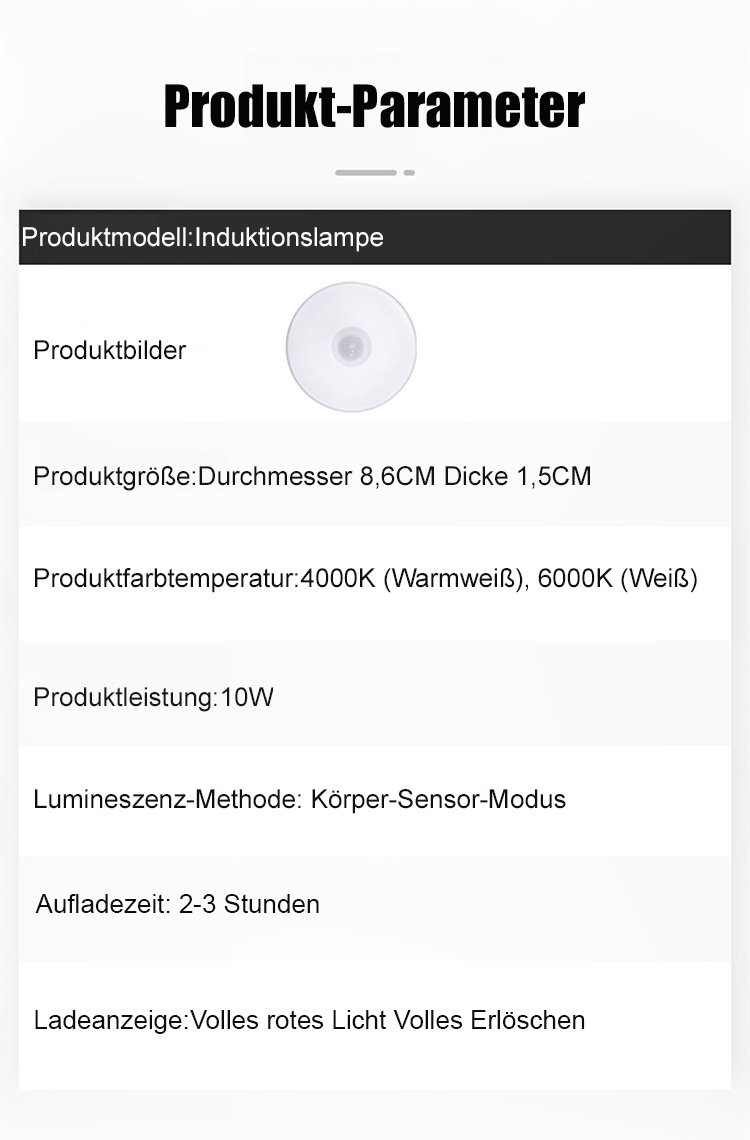Click the Produktleistung:10W row text
750x1140 pixels.
(x=153, y=697)
